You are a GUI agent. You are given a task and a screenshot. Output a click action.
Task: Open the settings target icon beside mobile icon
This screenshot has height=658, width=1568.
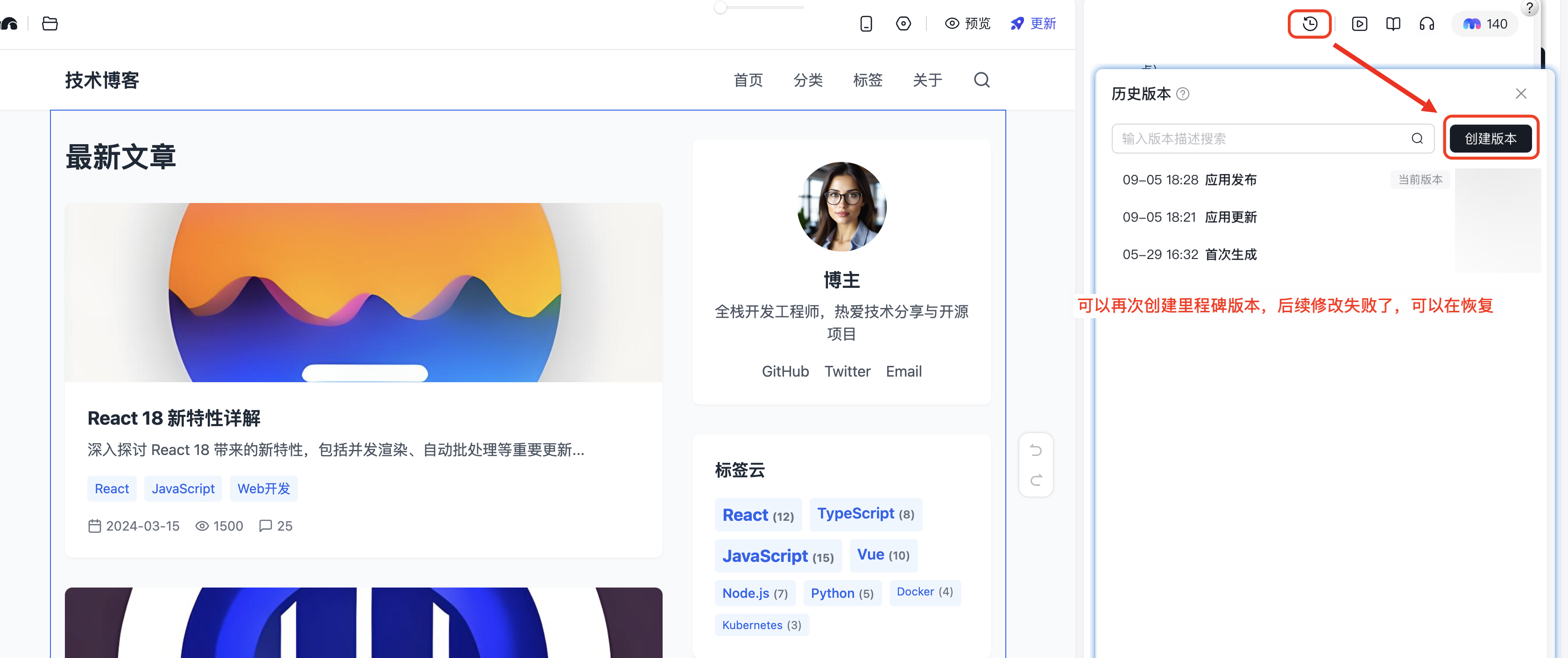(903, 24)
